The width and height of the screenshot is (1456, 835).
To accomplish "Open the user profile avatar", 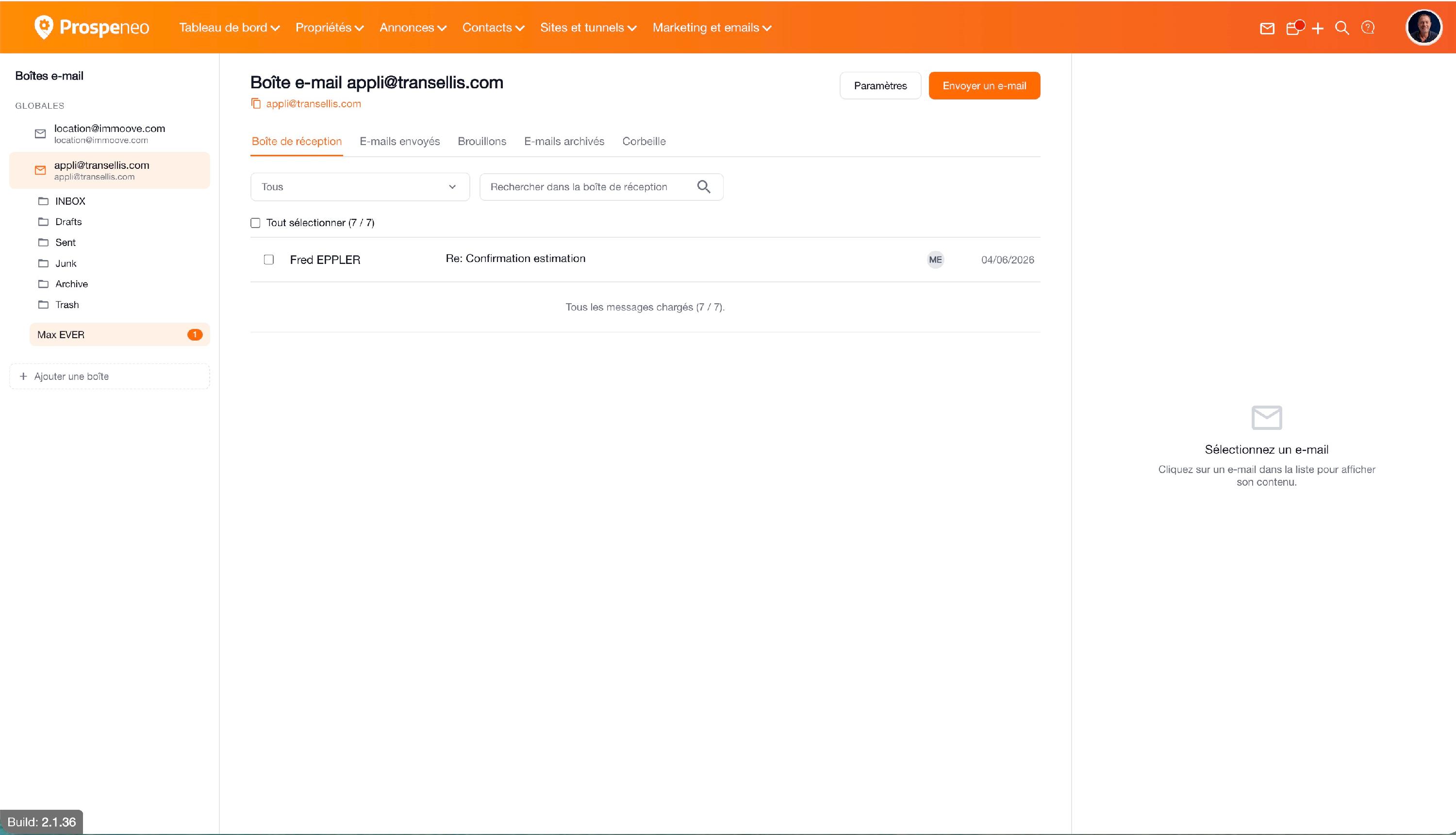I will (1423, 27).
